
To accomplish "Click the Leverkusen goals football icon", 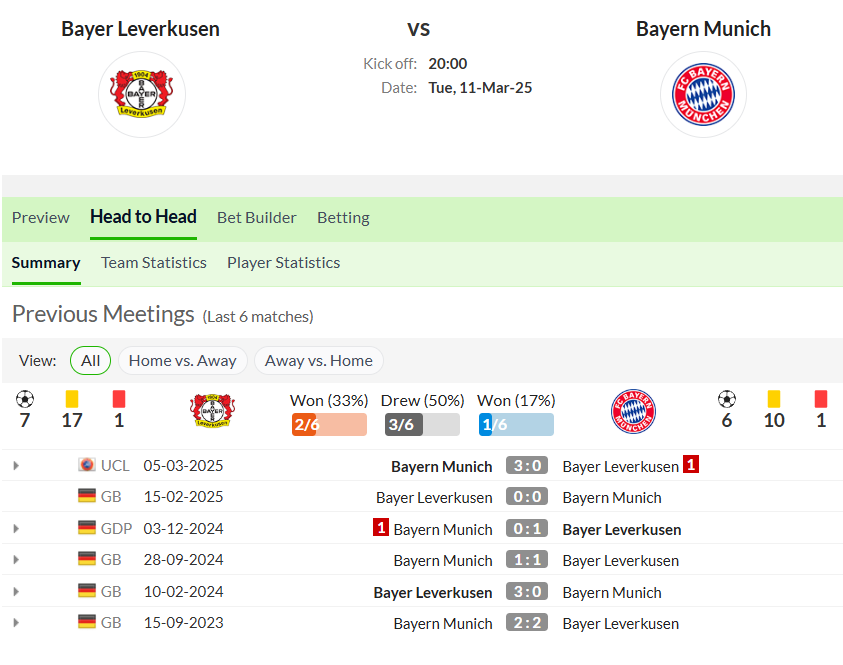I will click(25, 399).
